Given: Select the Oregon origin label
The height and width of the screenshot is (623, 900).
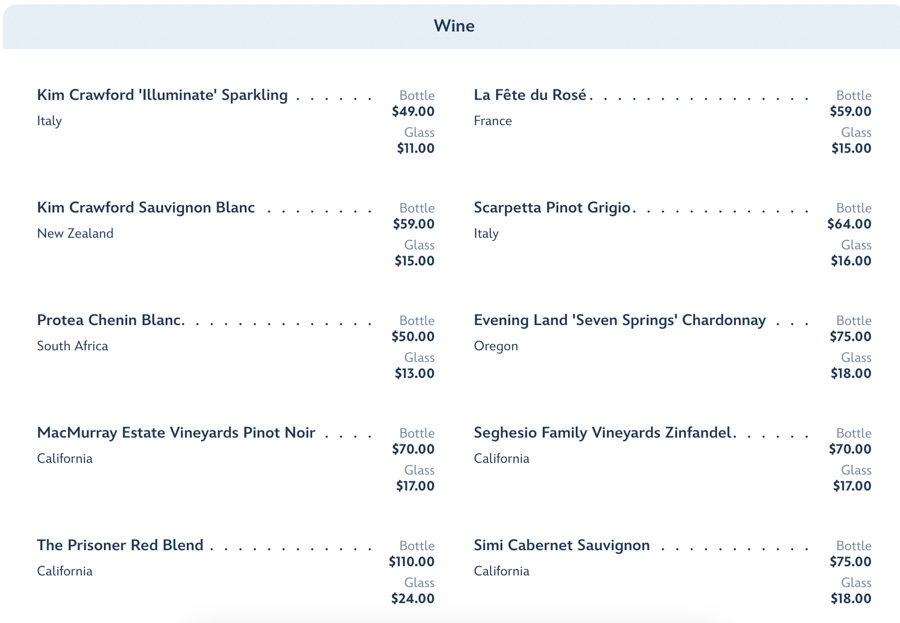Looking at the screenshot, I should point(496,346).
